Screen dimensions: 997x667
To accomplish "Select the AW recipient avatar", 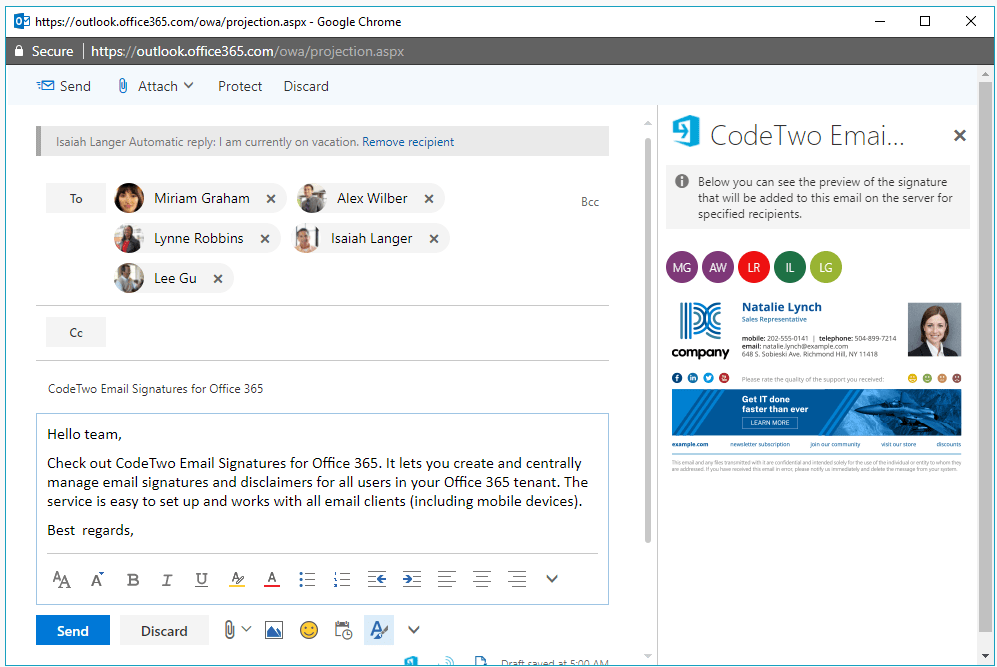I will click(718, 267).
